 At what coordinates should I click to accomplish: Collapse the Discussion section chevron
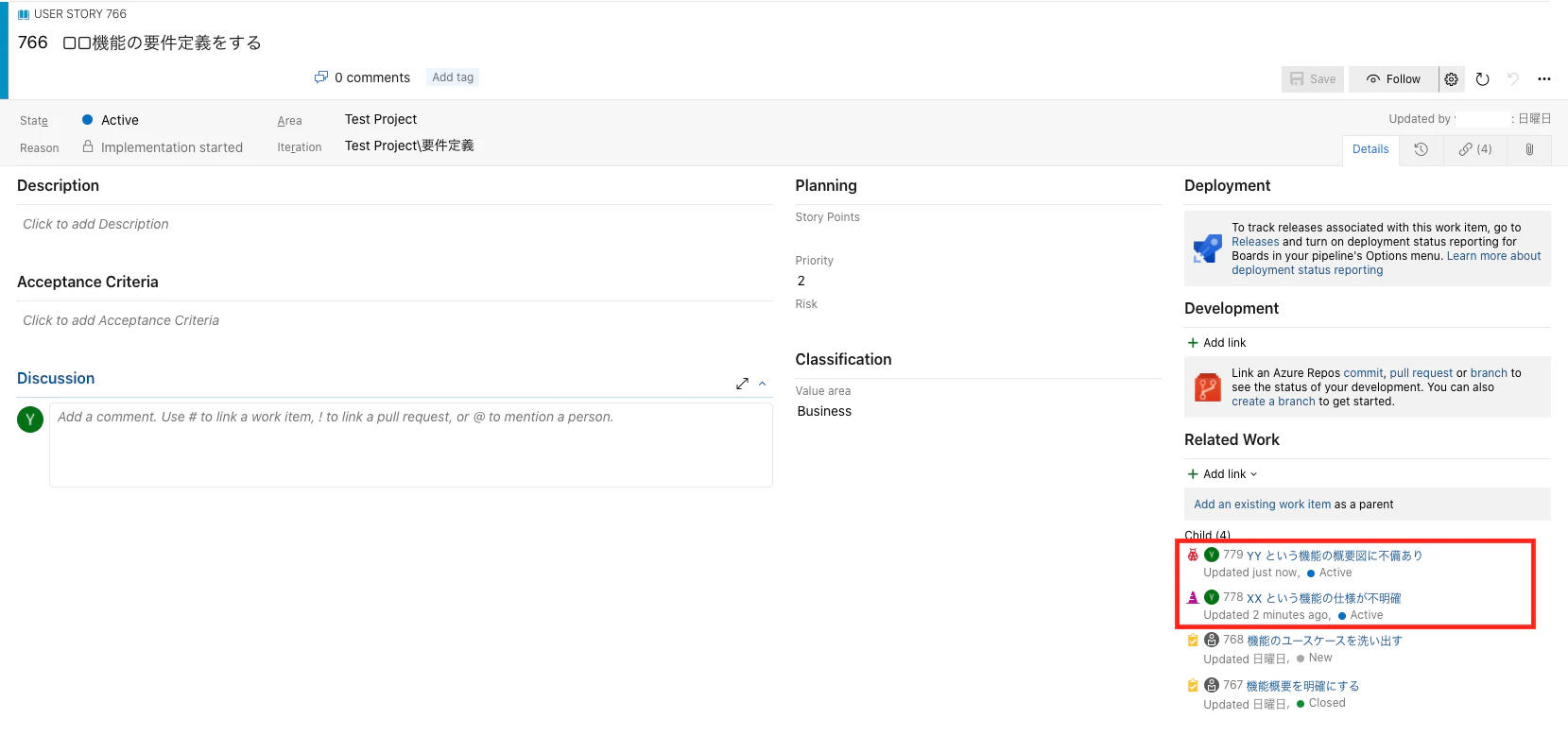pyautogui.click(x=763, y=384)
